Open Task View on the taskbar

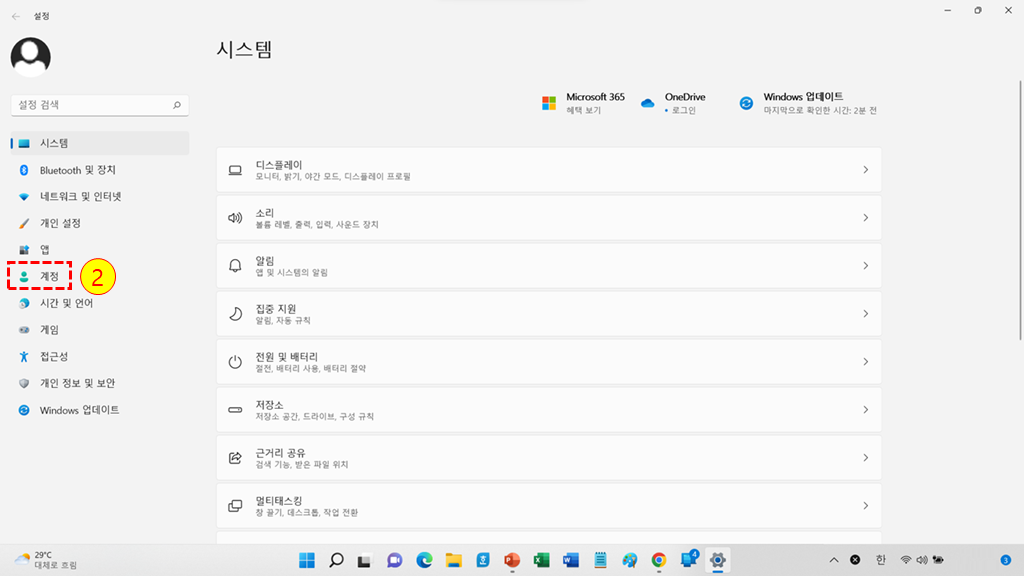point(364,560)
